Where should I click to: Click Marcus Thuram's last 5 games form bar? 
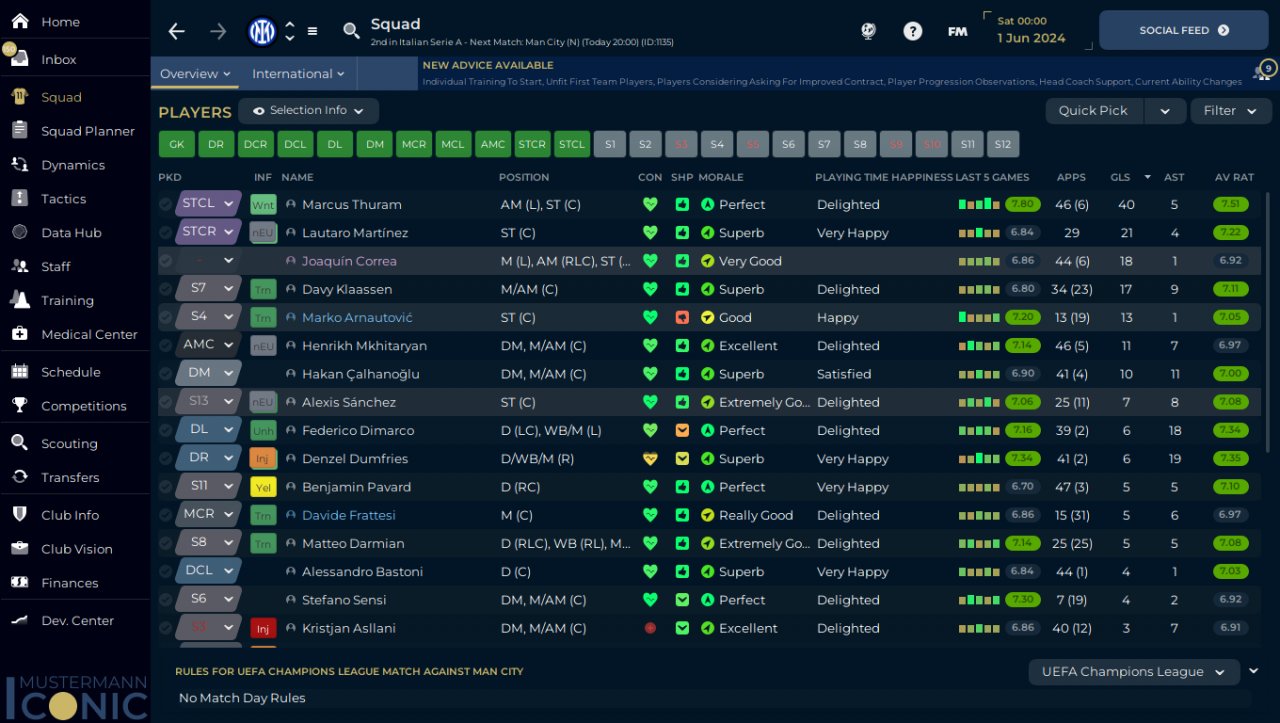(x=979, y=204)
